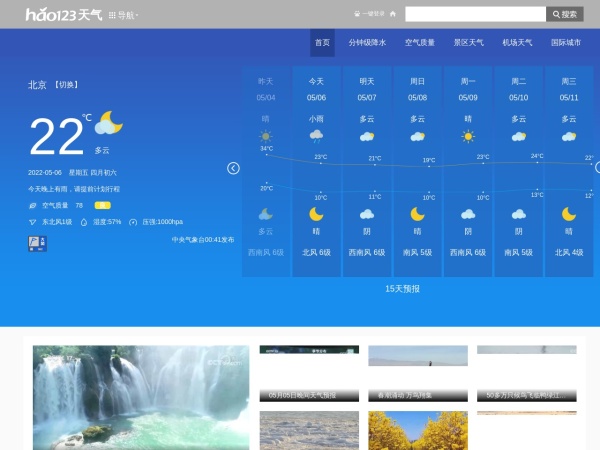This screenshot has width=600, height=450.
Task: Click inside the search input field
Action: pyautogui.click(x=474, y=14)
